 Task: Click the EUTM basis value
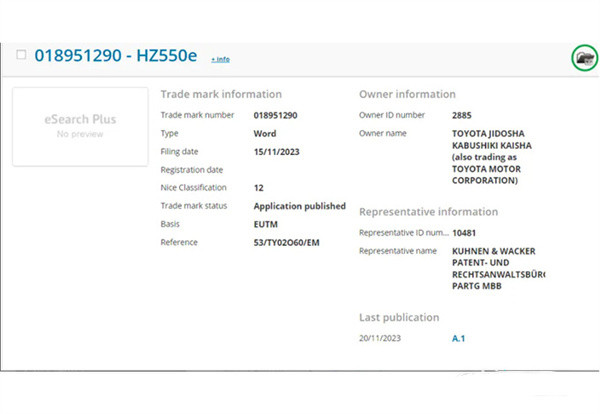coord(266,224)
